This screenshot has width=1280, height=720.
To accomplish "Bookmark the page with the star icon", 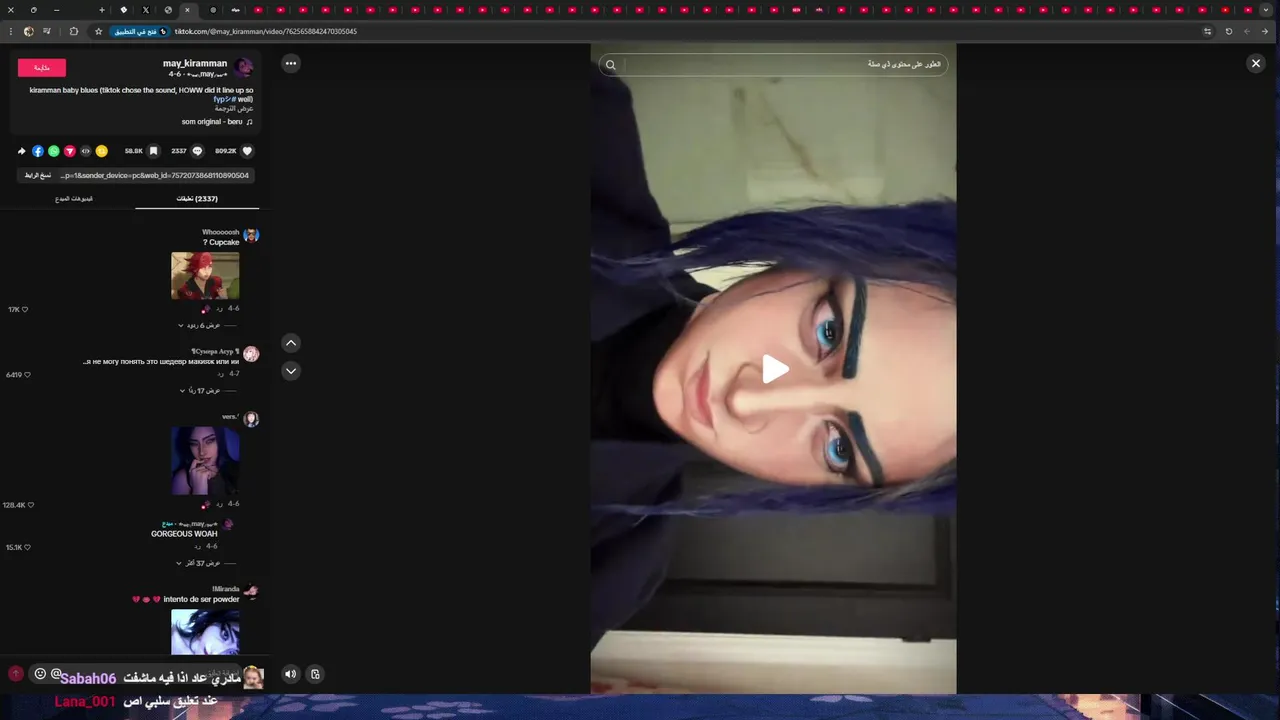I will 98,31.
